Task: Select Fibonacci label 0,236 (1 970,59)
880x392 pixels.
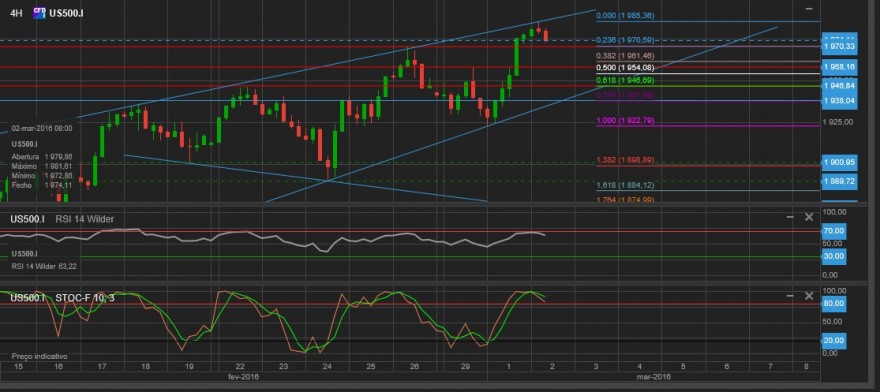Action: pyautogui.click(x=625, y=40)
